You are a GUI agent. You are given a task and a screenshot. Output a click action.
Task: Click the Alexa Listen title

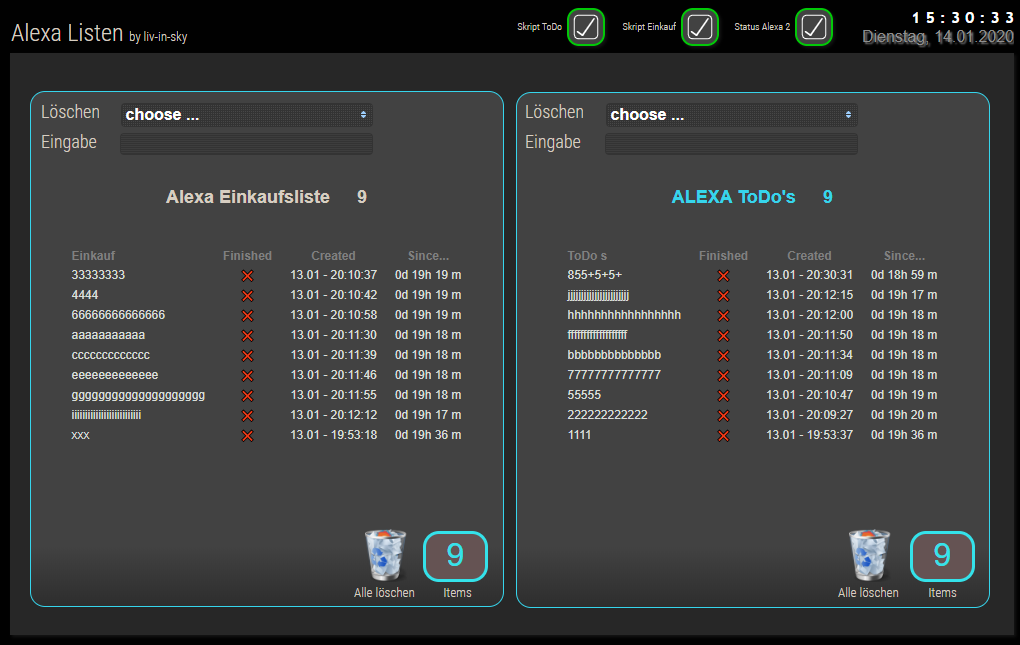pos(67,33)
